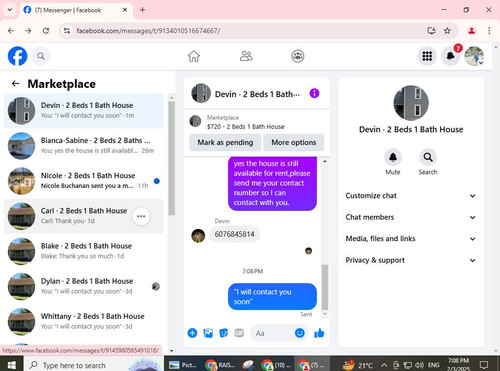The width and height of the screenshot is (500, 371).
Task: Search in conversation using magnifier icon
Action: pyautogui.click(x=428, y=157)
